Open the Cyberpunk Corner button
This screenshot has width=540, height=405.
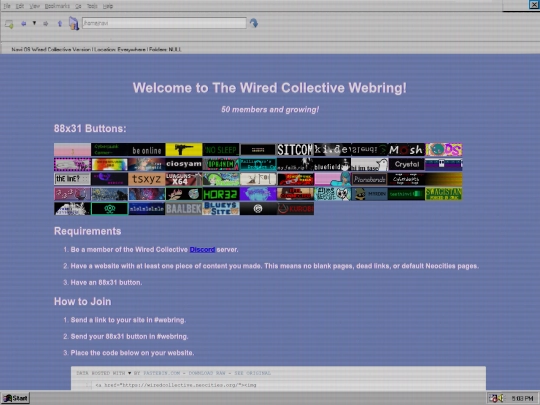pos(110,150)
